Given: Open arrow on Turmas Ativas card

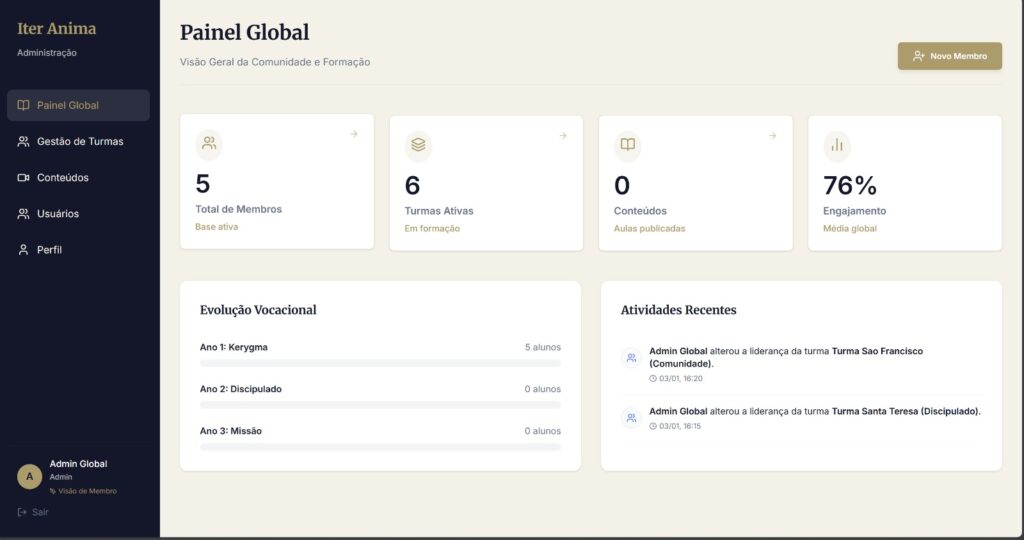Looking at the screenshot, I should pyautogui.click(x=563, y=135).
